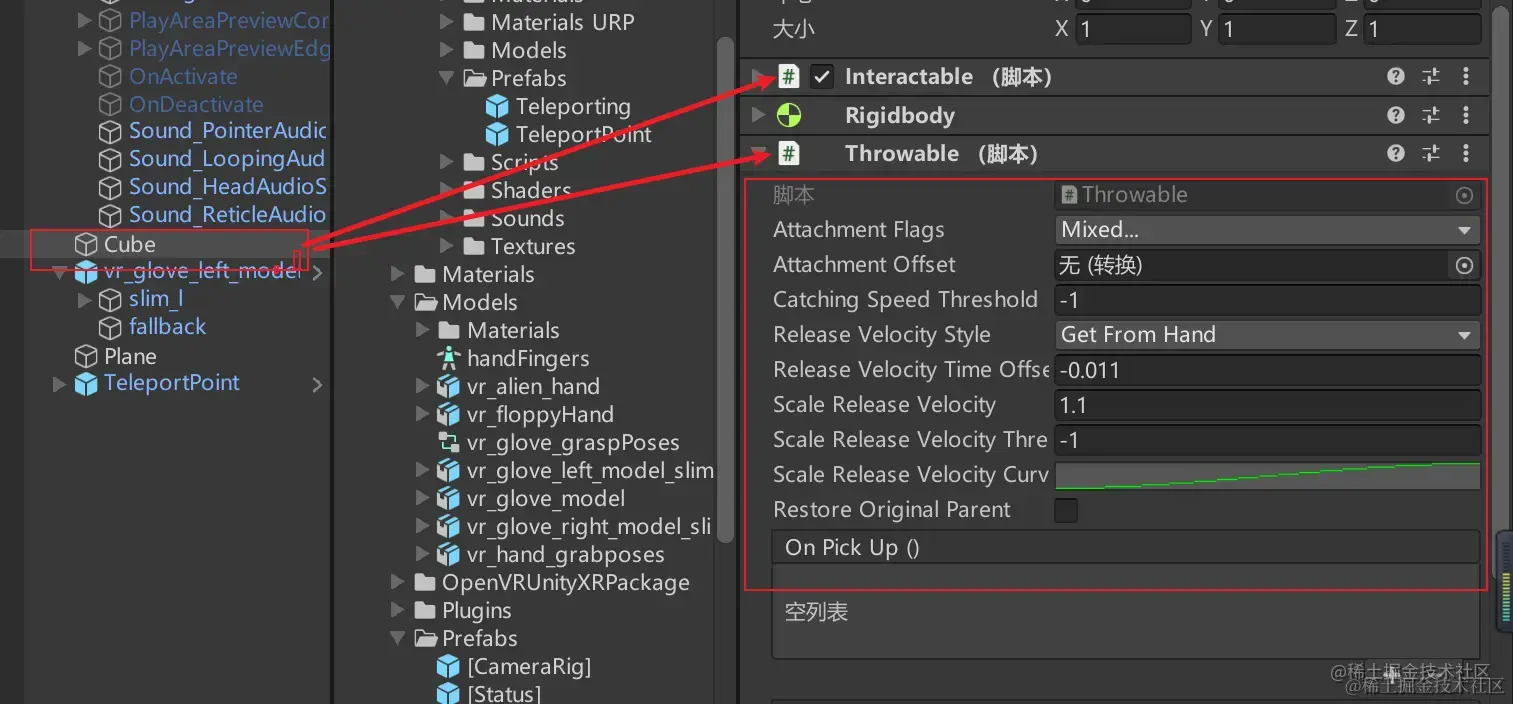Select the Shaders folder

click(x=517, y=190)
